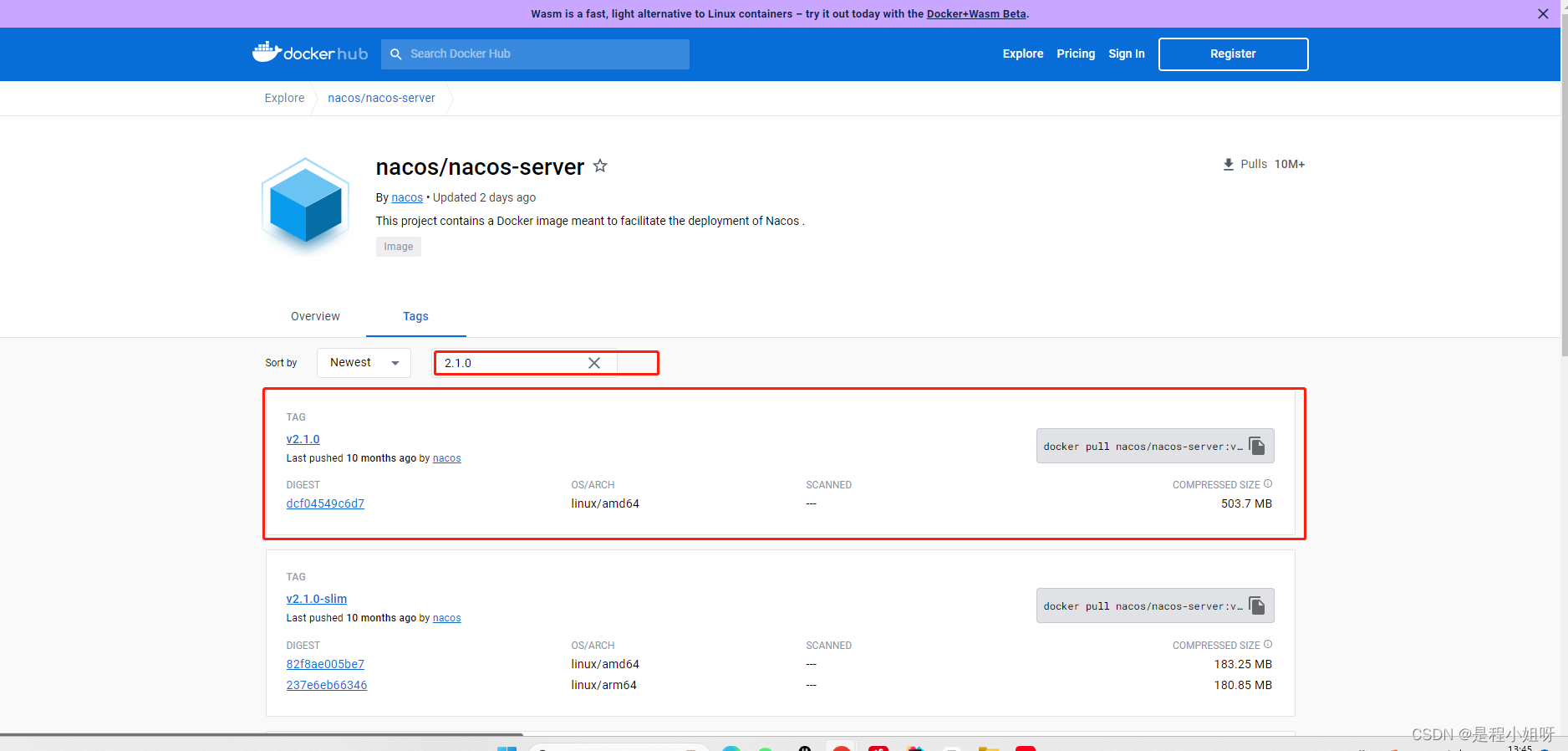Click the nacos pusher link in the v2.1.0 card

[446, 458]
